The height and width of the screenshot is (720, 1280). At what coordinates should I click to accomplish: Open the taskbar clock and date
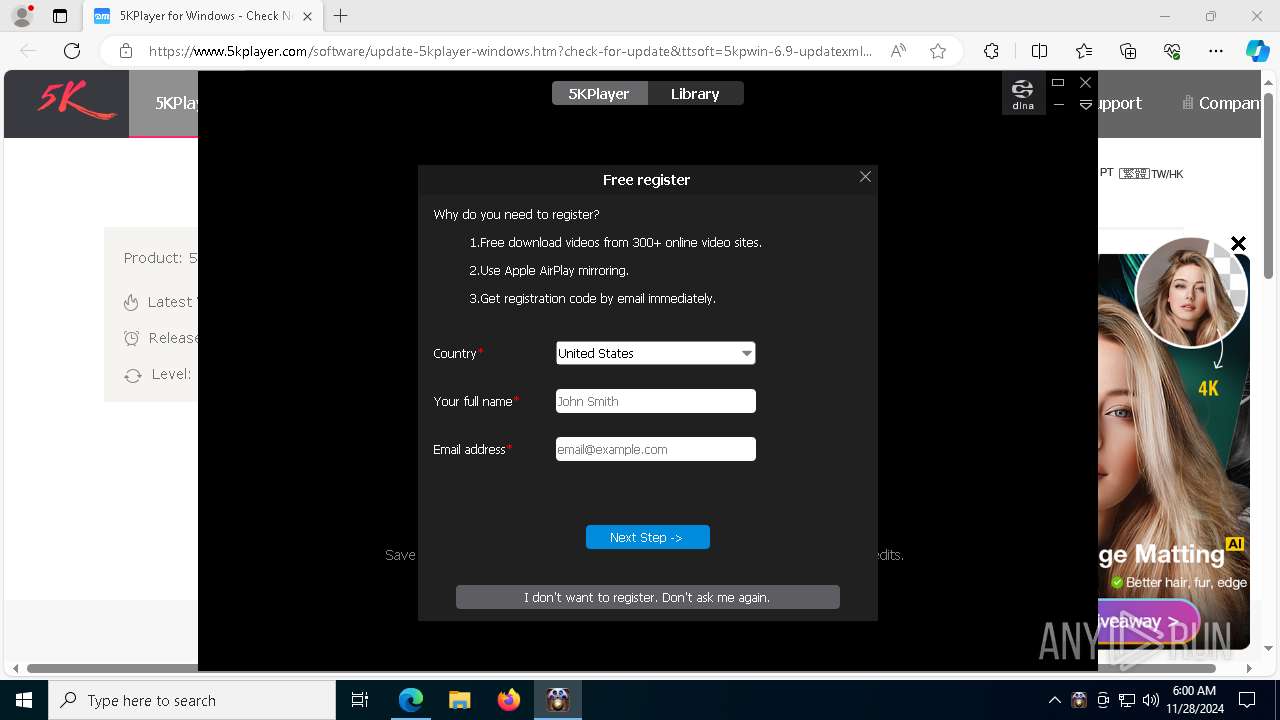pos(1193,700)
